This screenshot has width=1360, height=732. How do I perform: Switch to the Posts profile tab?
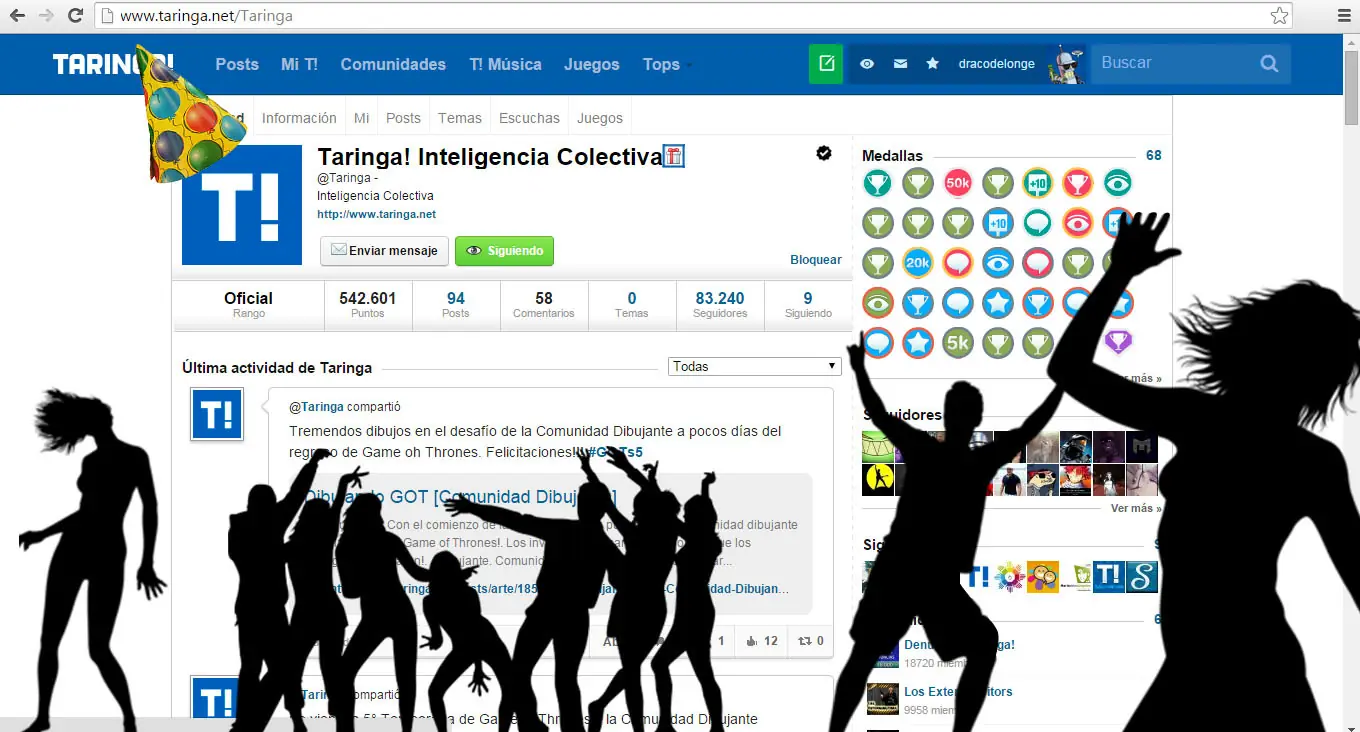click(403, 118)
